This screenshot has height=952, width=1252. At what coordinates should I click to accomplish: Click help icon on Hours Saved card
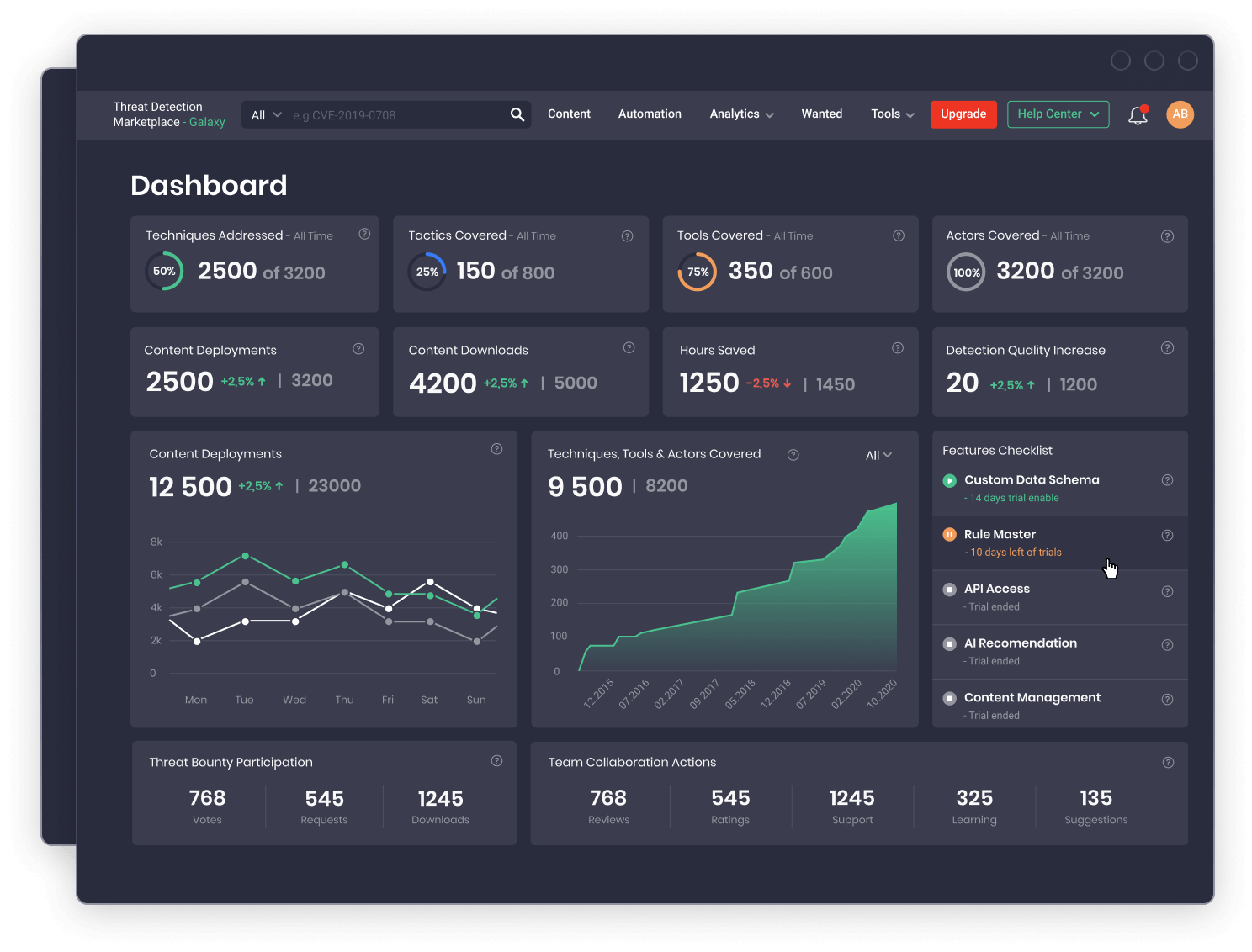[898, 348]
